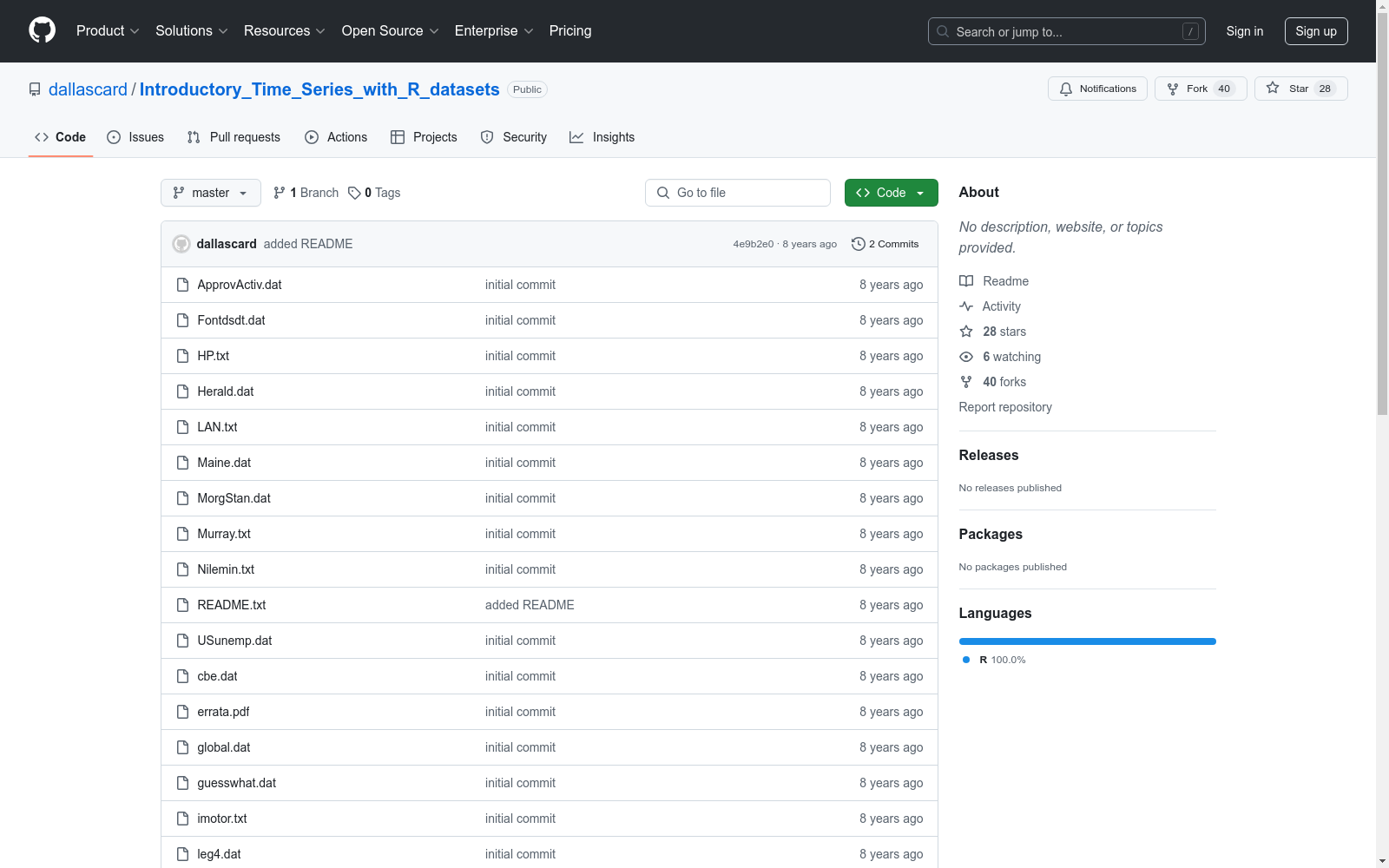Viewport: 1389px width, 868px height.
Task: Open the USunemp.dat file
Action: 234,641
